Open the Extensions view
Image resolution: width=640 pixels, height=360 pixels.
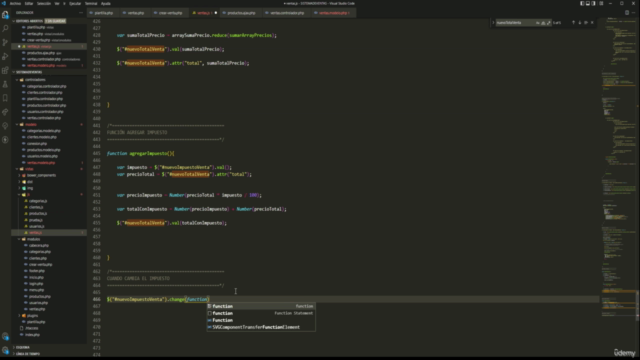click(5, 70)
